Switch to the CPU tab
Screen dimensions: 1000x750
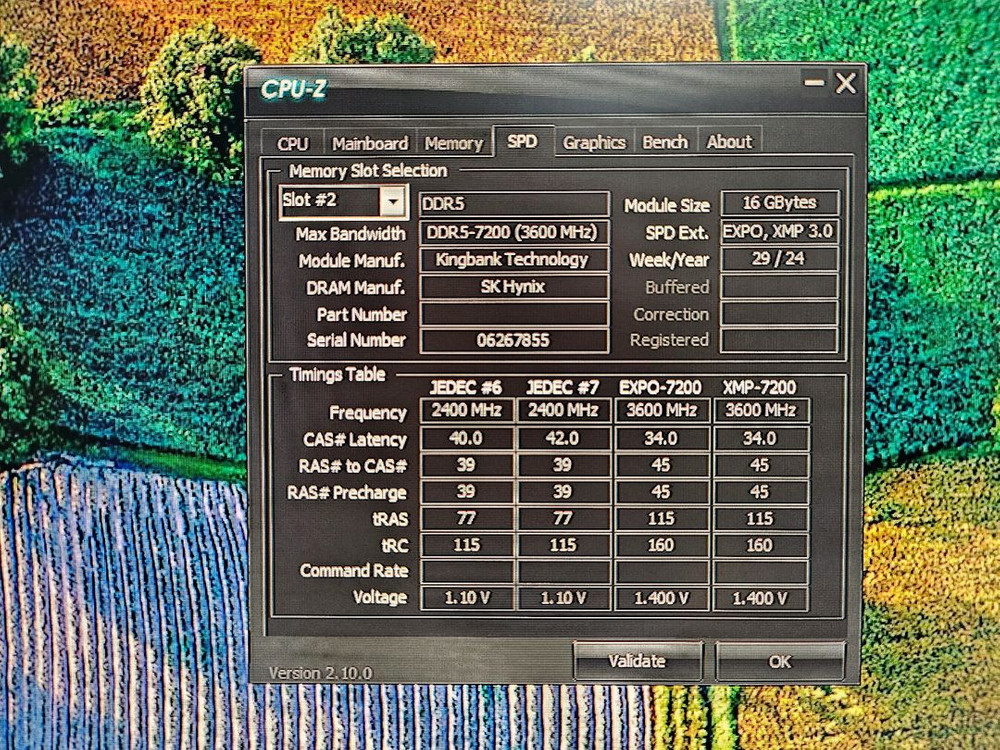tap(293, 143)
